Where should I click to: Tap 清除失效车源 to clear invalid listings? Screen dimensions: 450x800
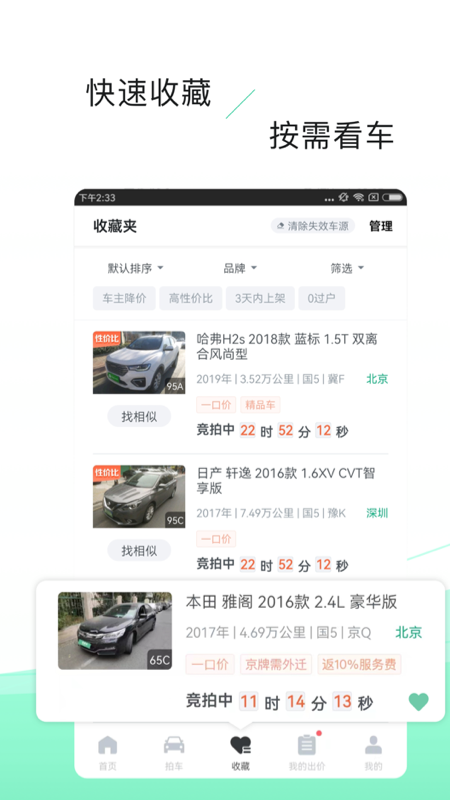pos(313,226)
